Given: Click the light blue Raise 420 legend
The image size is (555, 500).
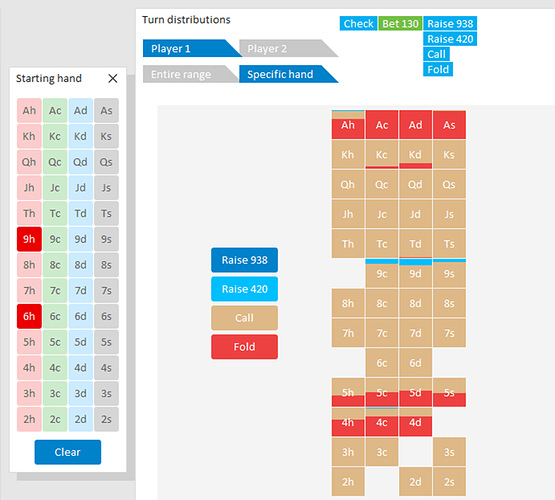Looking at the screenshot, I should [245, 289].
